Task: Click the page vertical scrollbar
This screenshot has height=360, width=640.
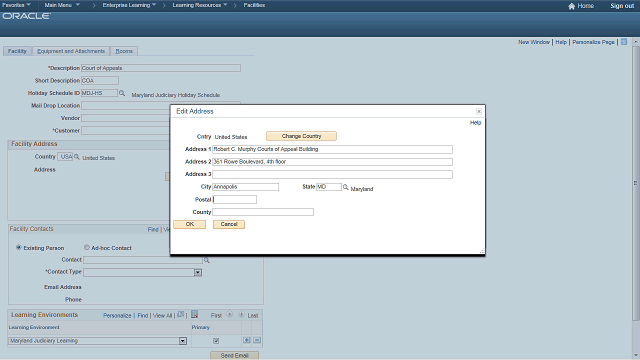Action: (x=636, y=184)
